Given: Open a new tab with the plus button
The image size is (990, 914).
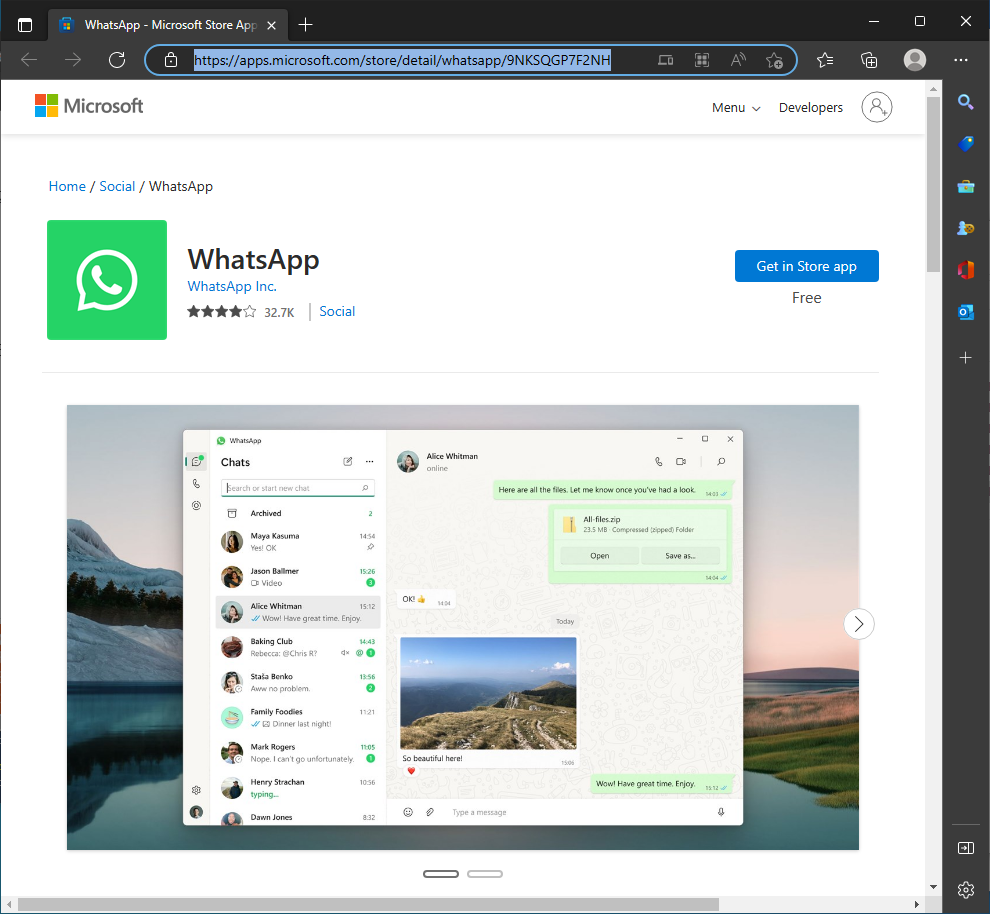Looking at the screenshot, I should [x=306, y=25].
